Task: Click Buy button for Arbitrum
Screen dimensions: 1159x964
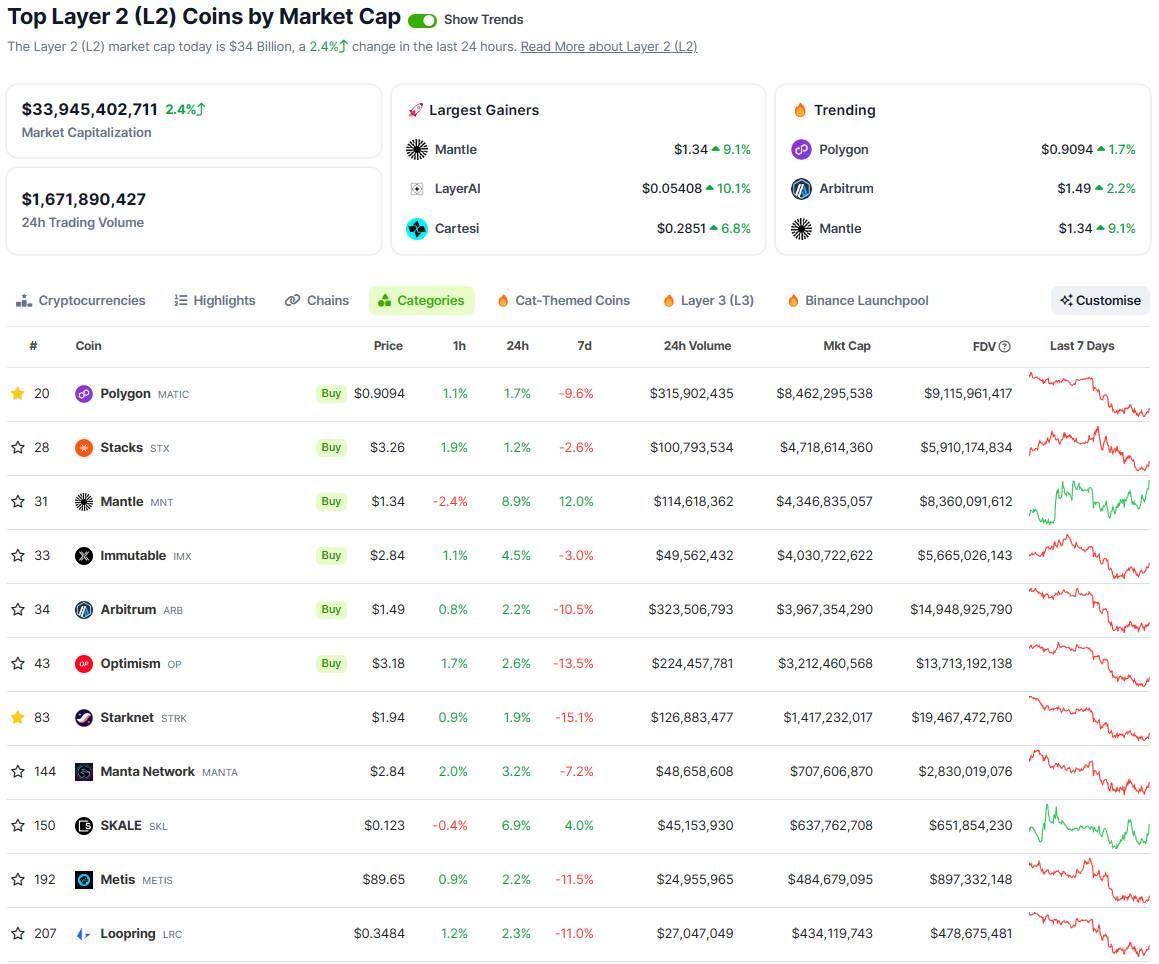Action: (331, 609)
